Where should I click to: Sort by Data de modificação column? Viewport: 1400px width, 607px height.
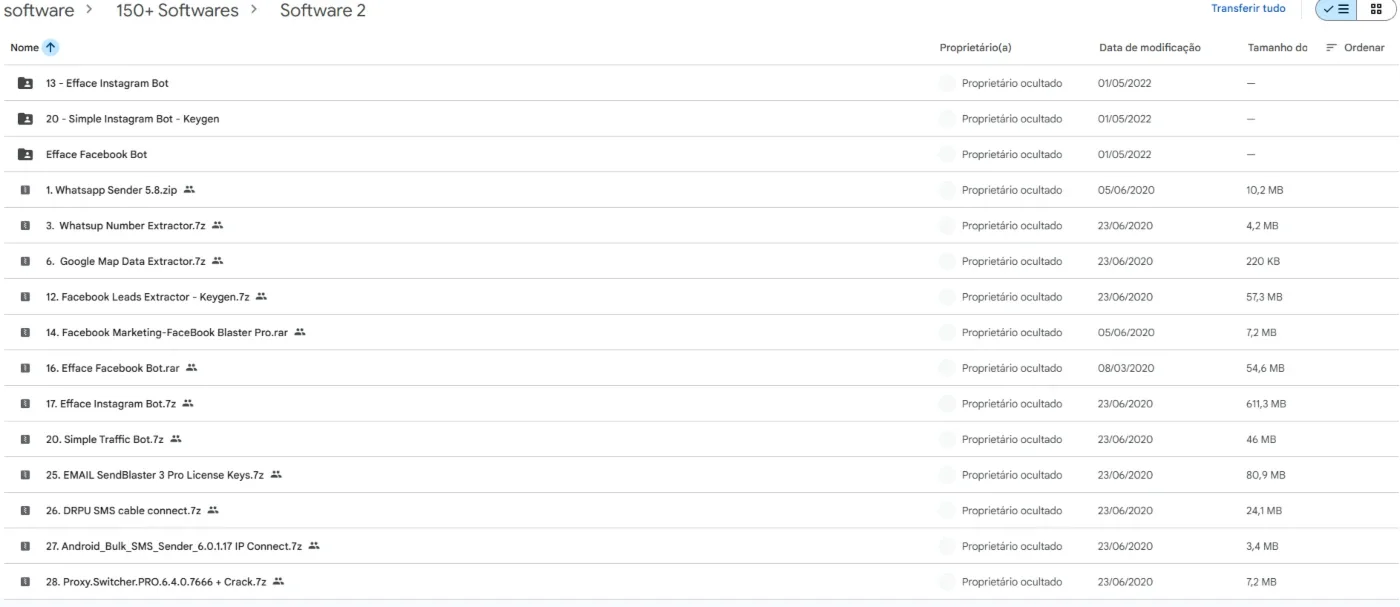[x=1149, y=48]
